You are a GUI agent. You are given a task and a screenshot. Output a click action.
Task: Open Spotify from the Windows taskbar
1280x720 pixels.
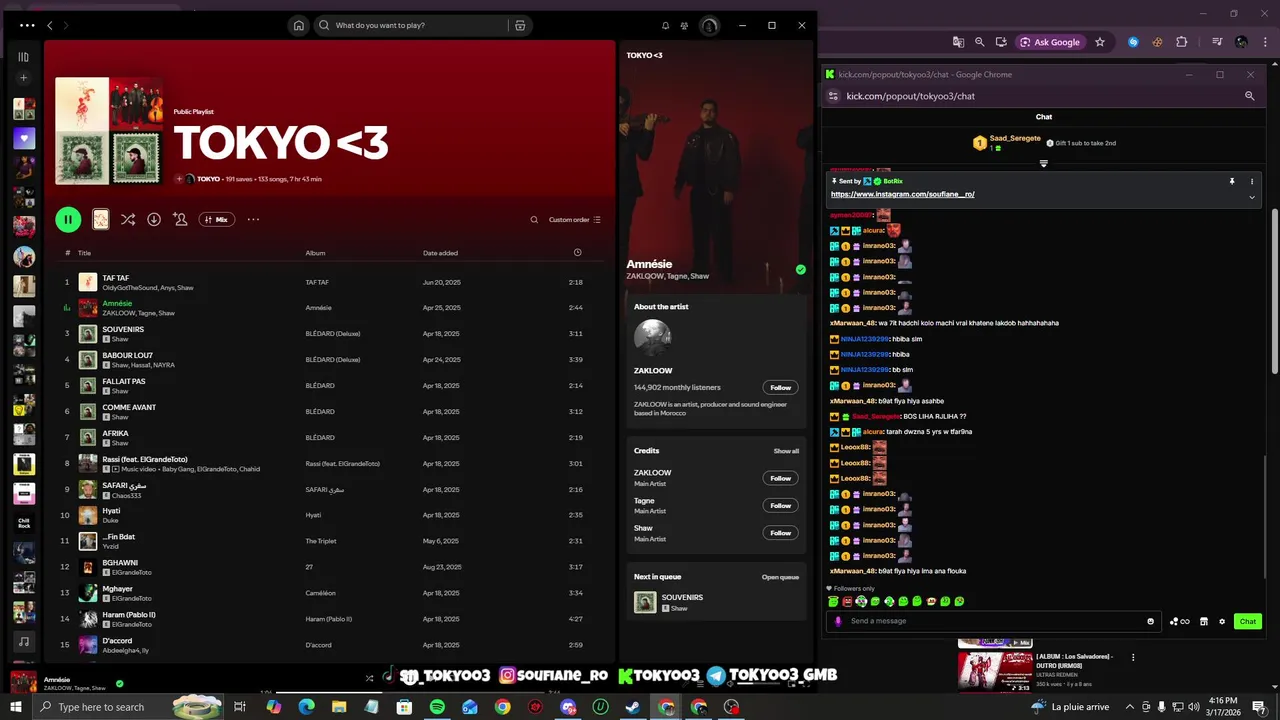click(x=437, y=707)
